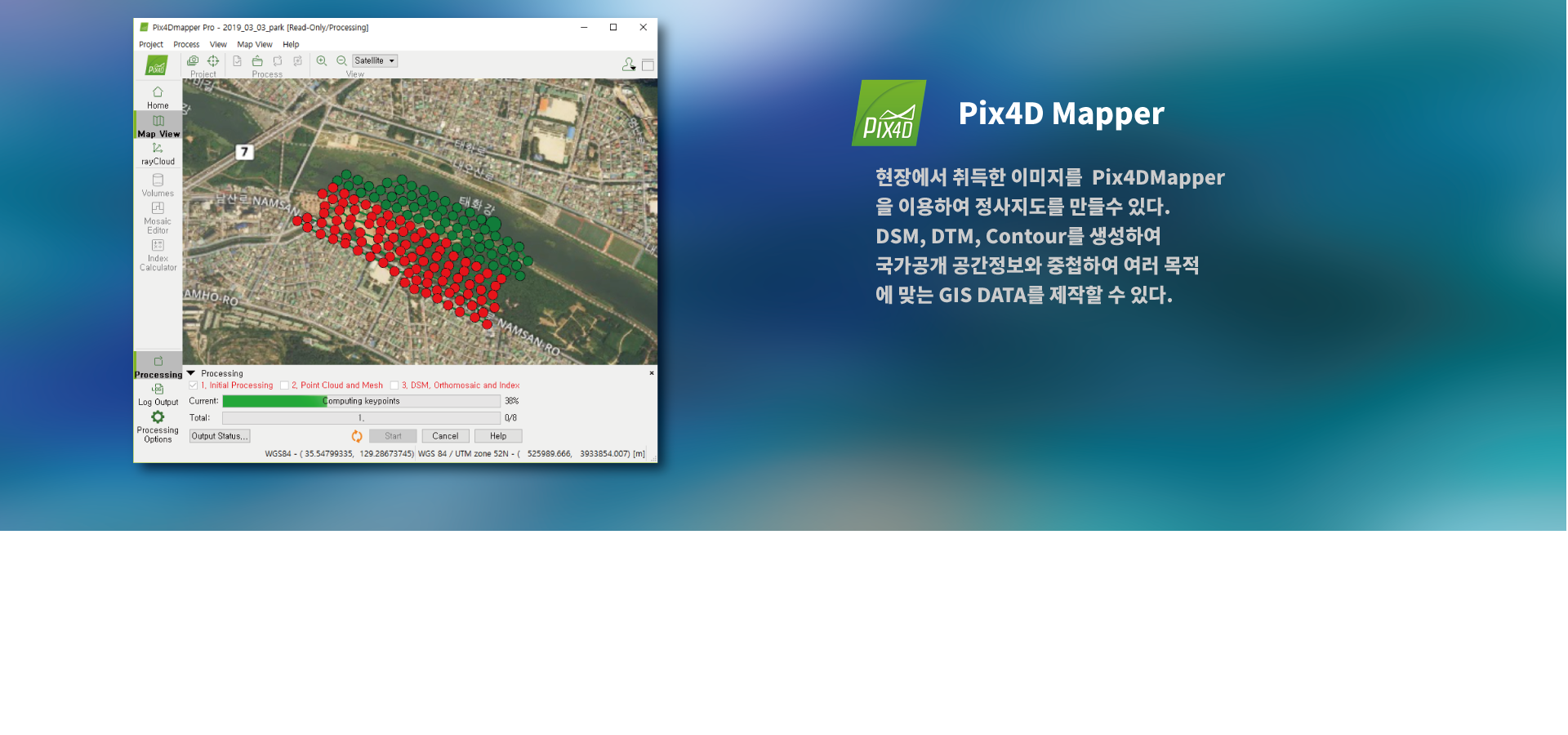Click the Pix4D logo in the toolbar
The image size is (1568, 735).
(156, 65)
